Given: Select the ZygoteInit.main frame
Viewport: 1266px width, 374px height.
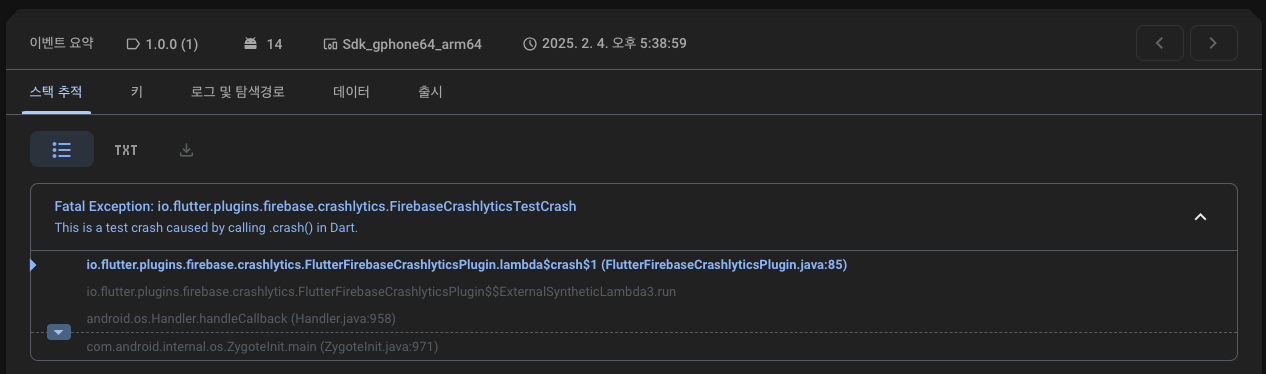Looking at the screenshot, I should point(262,347).
